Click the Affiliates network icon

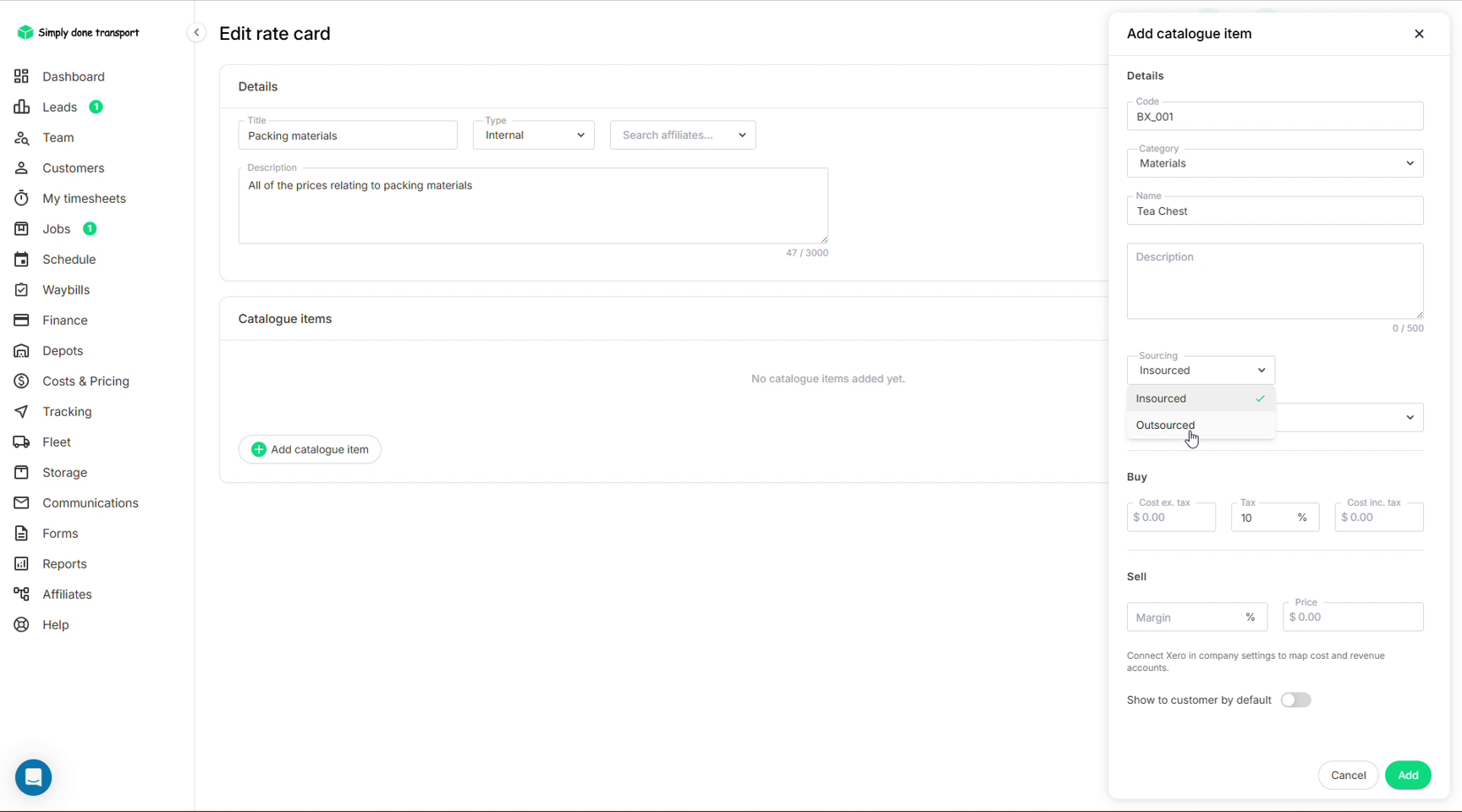[21, 594]
